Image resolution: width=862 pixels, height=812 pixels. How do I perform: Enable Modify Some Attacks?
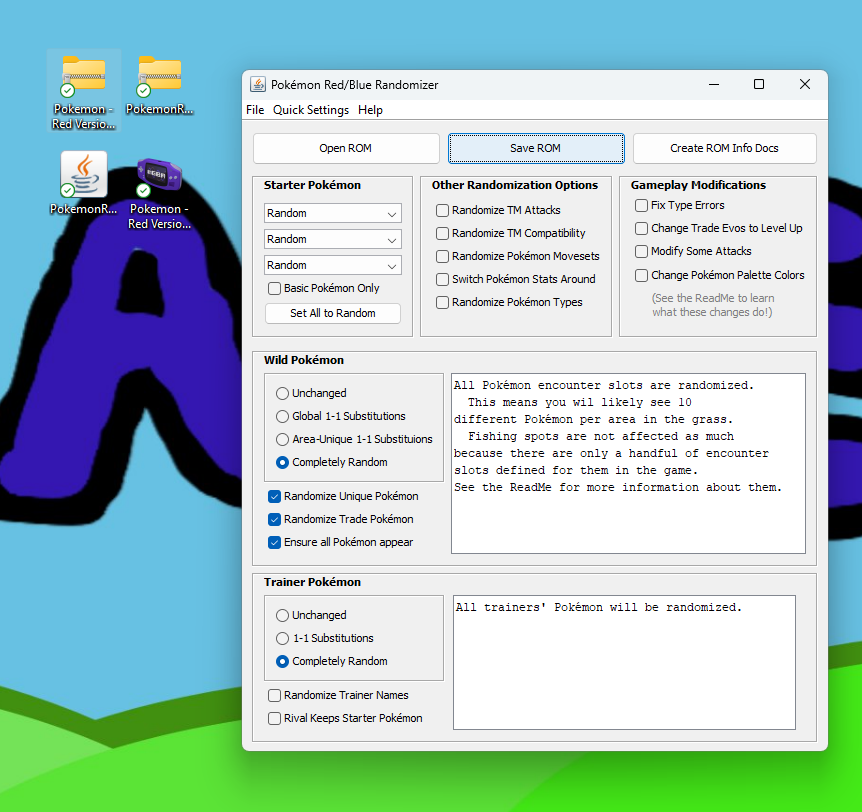pyautogui.click(x=641, y=251)
